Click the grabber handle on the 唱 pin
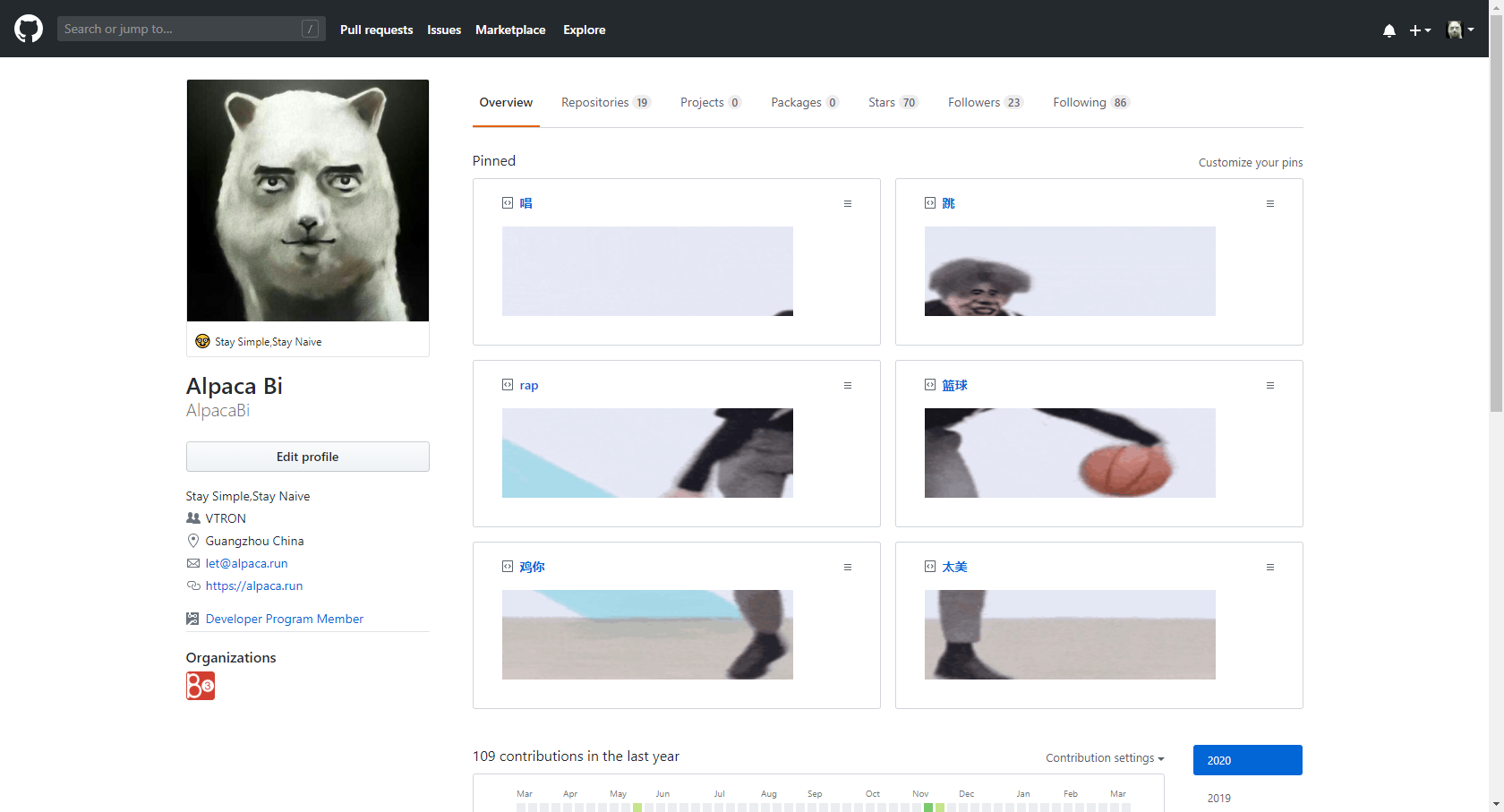 tap(847, 203)
